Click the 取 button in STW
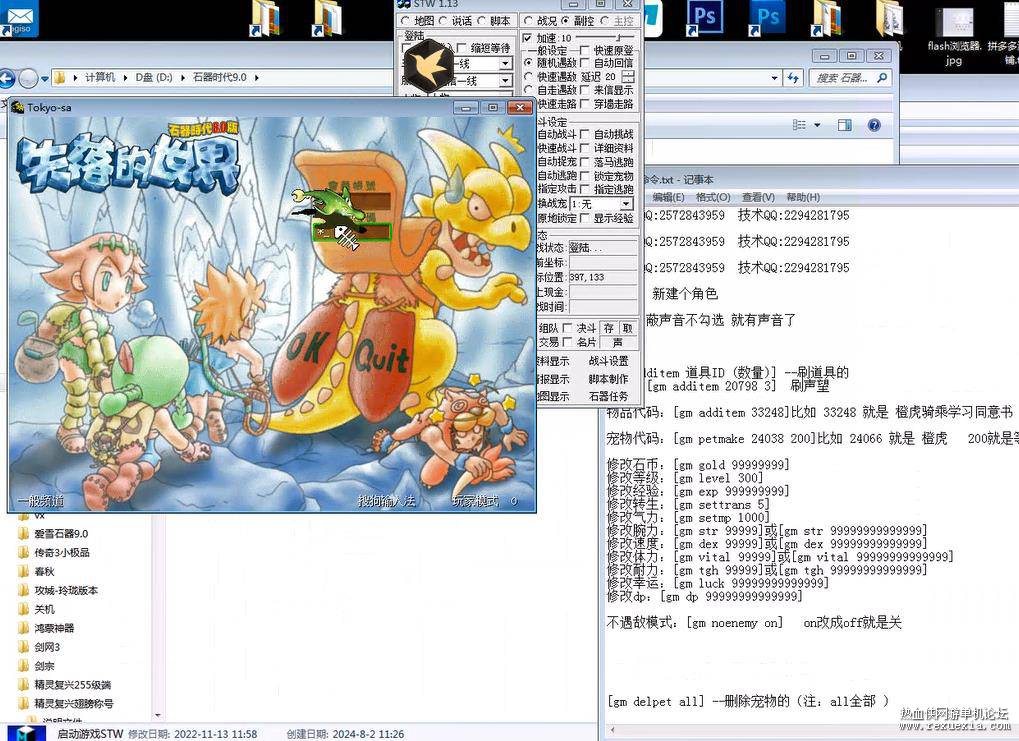The image size is (1019, 741). pyautogui.click(x=627, y=328)
